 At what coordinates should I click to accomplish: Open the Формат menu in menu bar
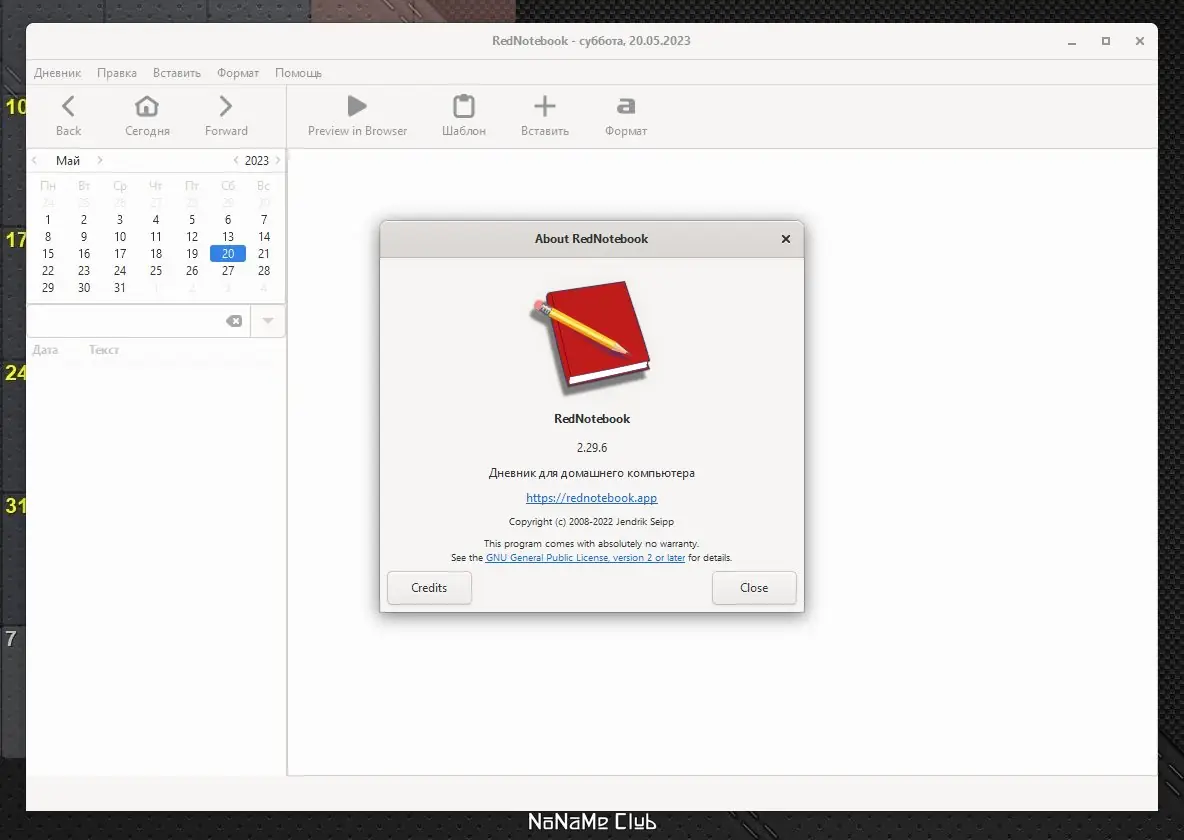(238, 73)
